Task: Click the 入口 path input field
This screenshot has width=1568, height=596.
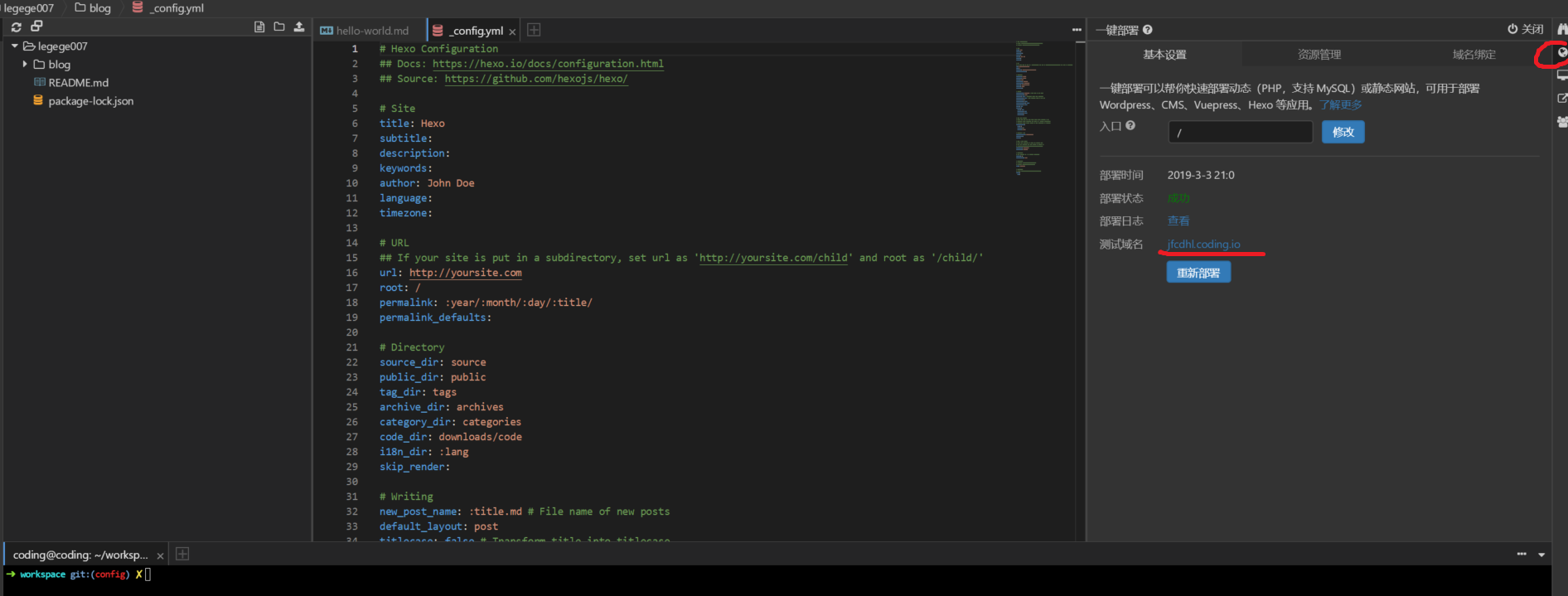Action: pos(1240,133)
